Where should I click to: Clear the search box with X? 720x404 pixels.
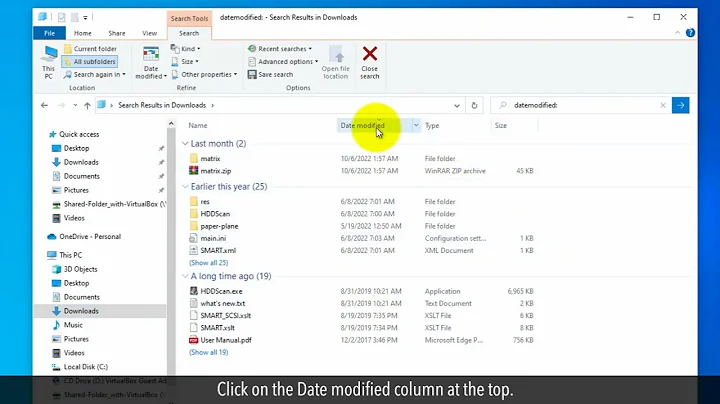[663, 106]
